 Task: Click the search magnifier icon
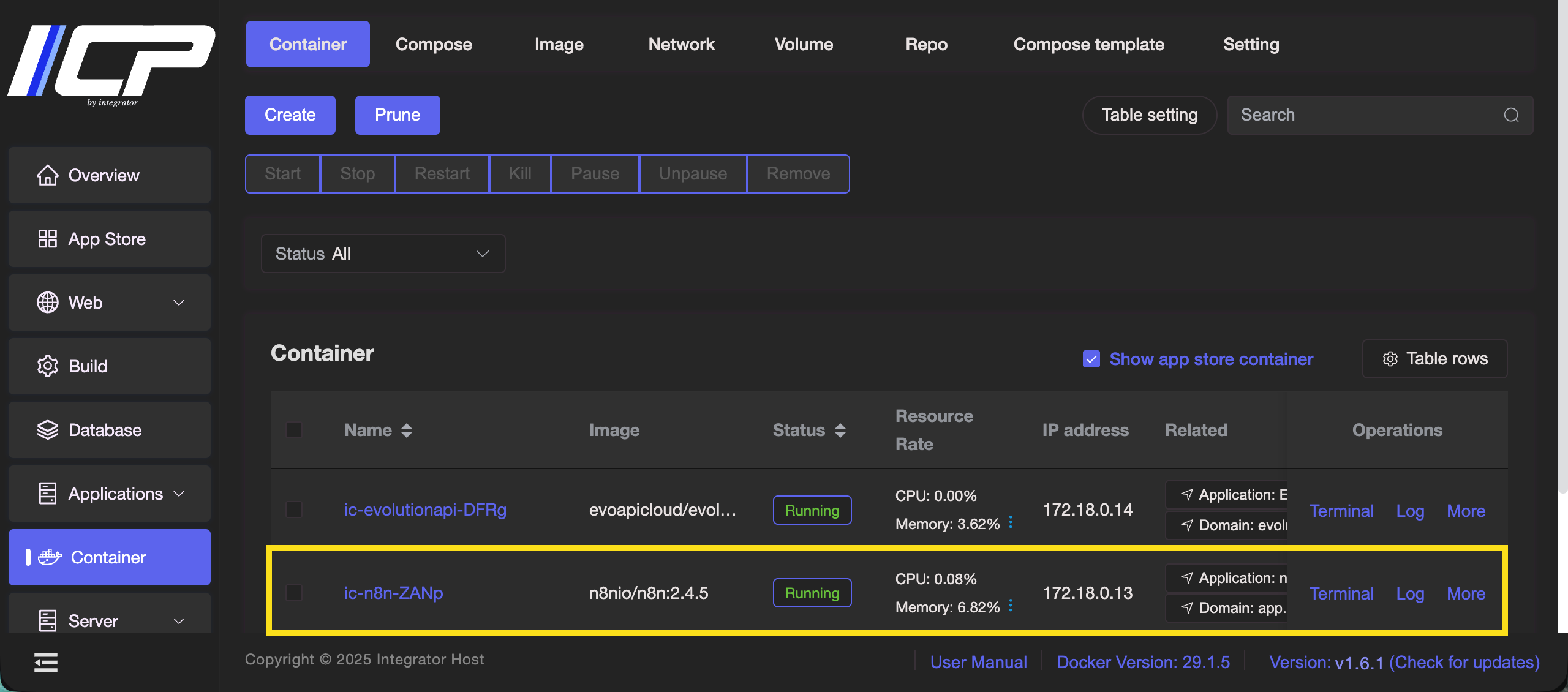coord(1512,115)
